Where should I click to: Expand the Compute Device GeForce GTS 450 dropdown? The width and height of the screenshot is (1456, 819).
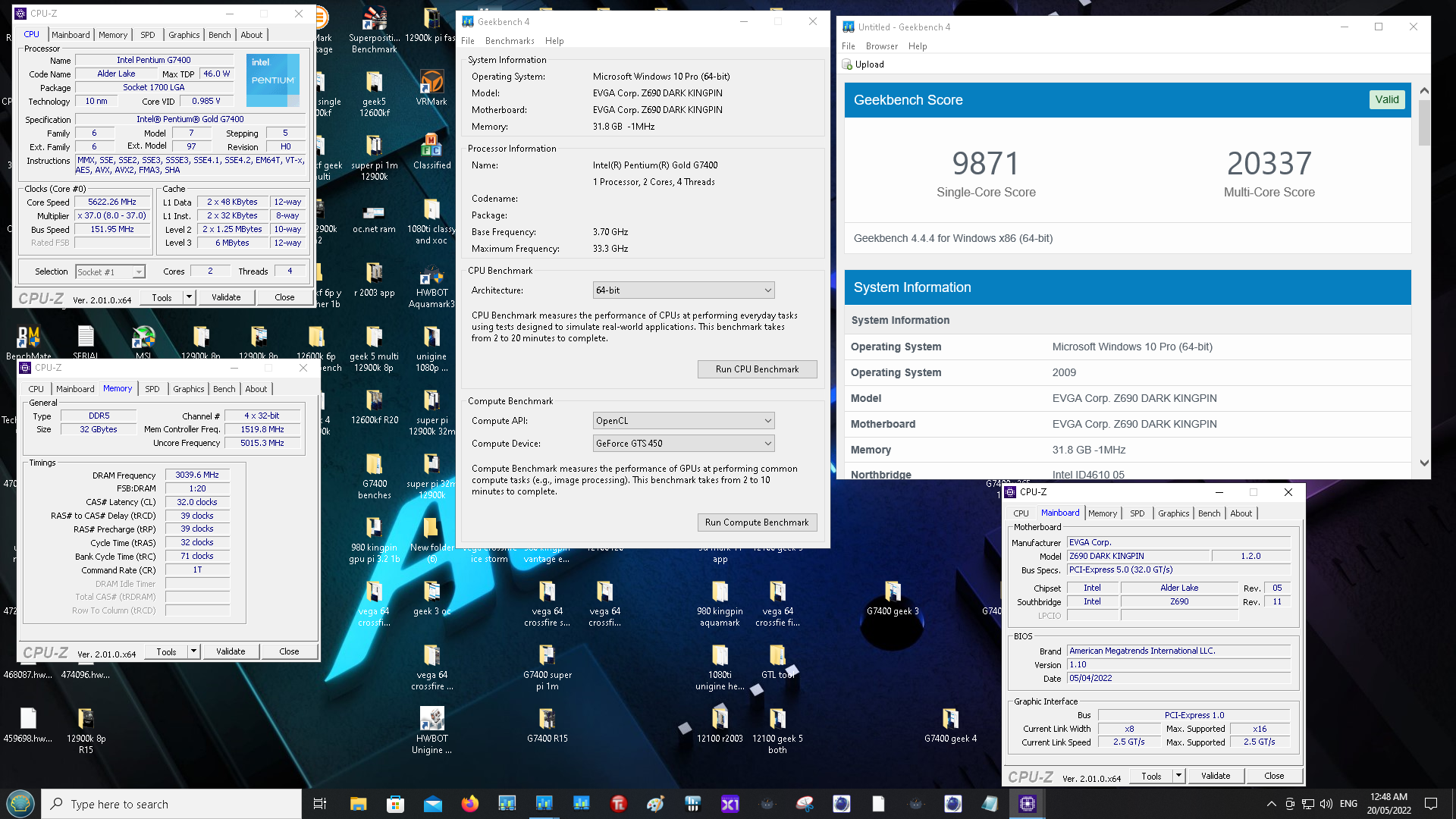pyautogui.click(x=683, y=444)
